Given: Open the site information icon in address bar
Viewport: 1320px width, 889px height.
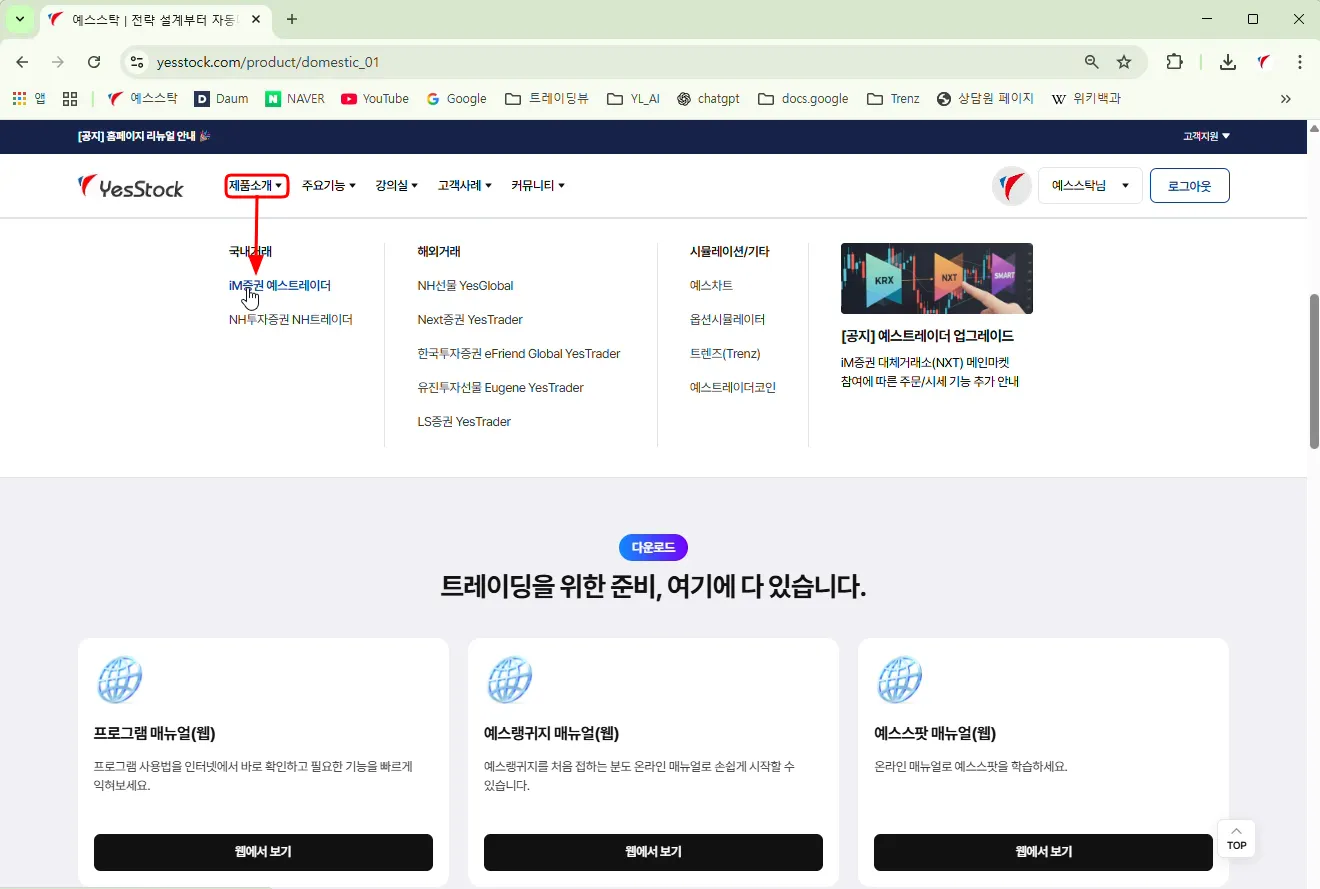Looking at the screenshot, I should [x=138, y=62].
